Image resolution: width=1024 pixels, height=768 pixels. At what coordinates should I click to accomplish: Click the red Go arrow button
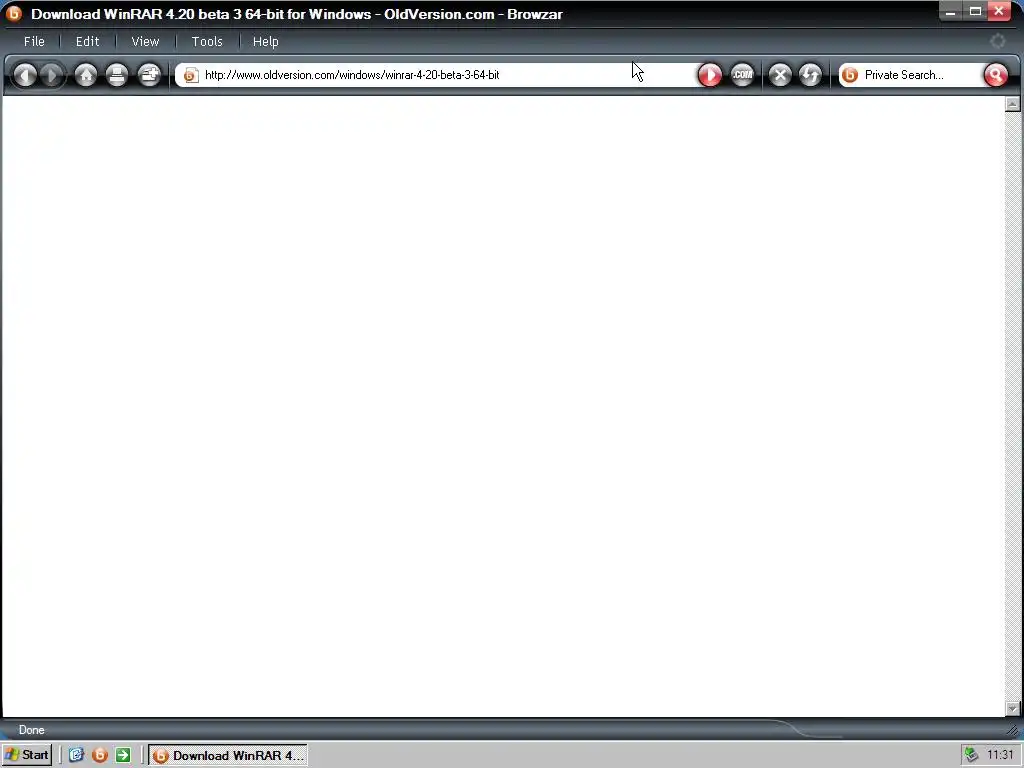(710, 75)
